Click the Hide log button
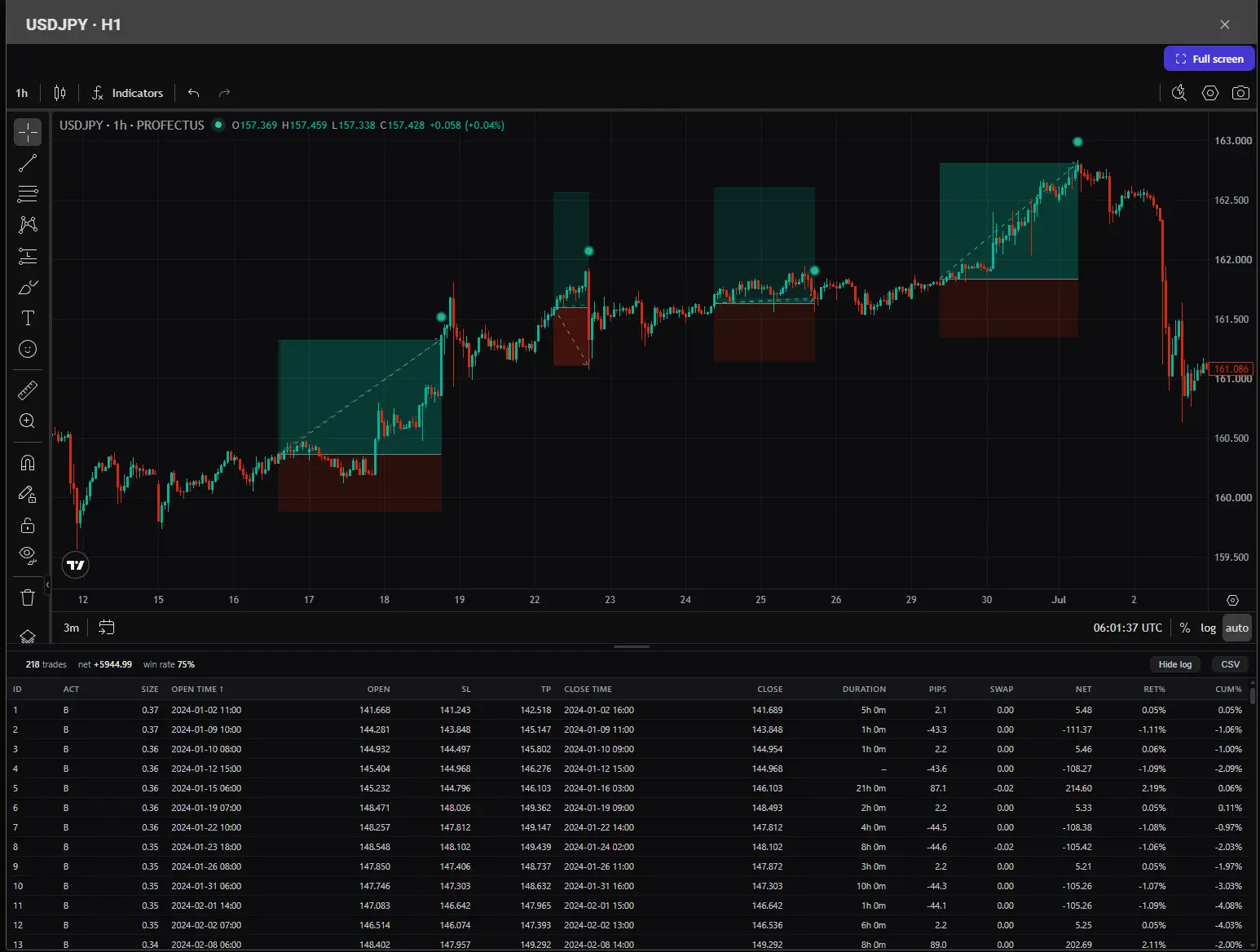Screen dimensions: 1260x952 [1175, 664]
